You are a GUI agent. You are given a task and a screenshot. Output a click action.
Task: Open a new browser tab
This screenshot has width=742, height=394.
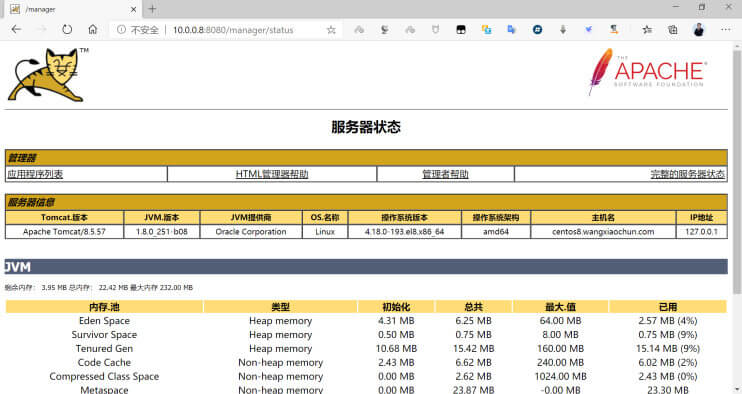point(152,9)
